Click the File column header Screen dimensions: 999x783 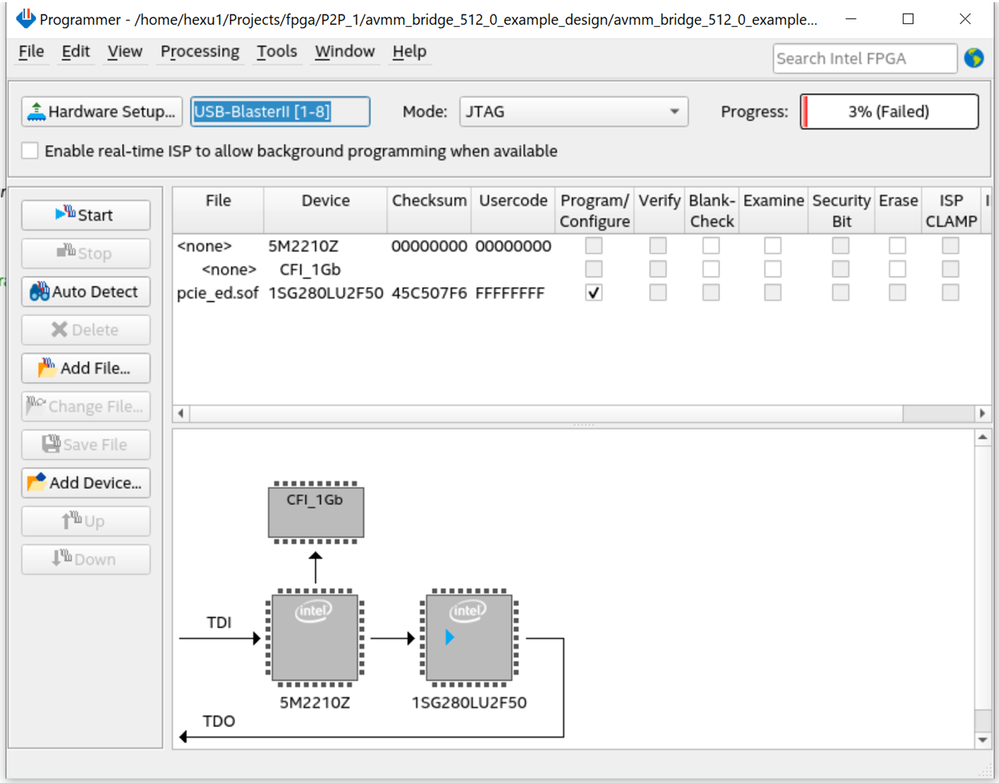pyautogui.click(x=218, y=210)
